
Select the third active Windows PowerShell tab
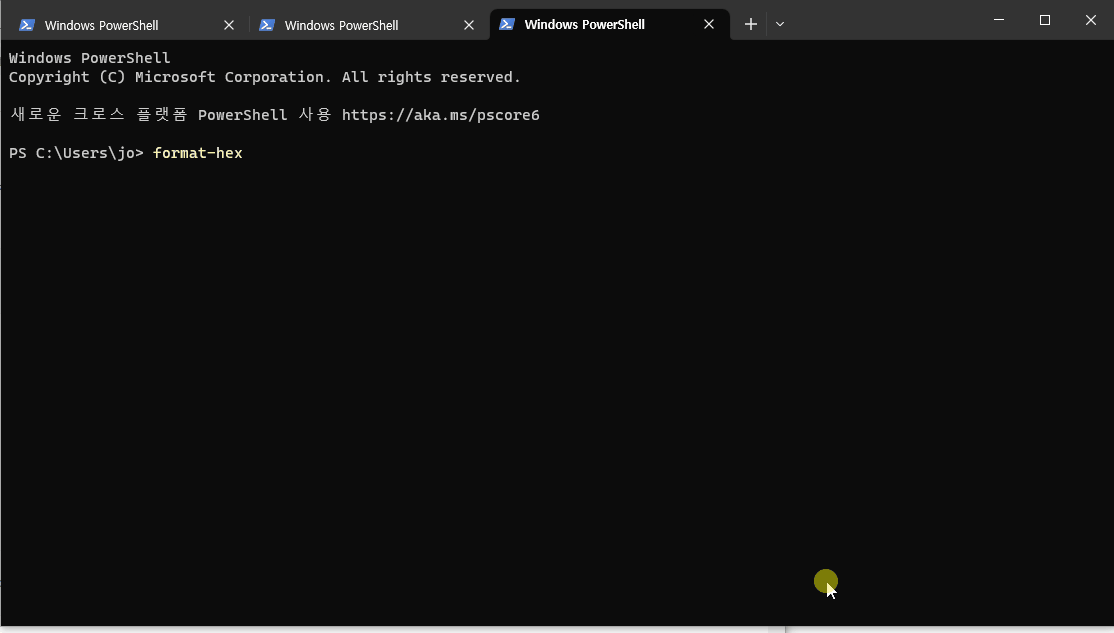[610, 24]
